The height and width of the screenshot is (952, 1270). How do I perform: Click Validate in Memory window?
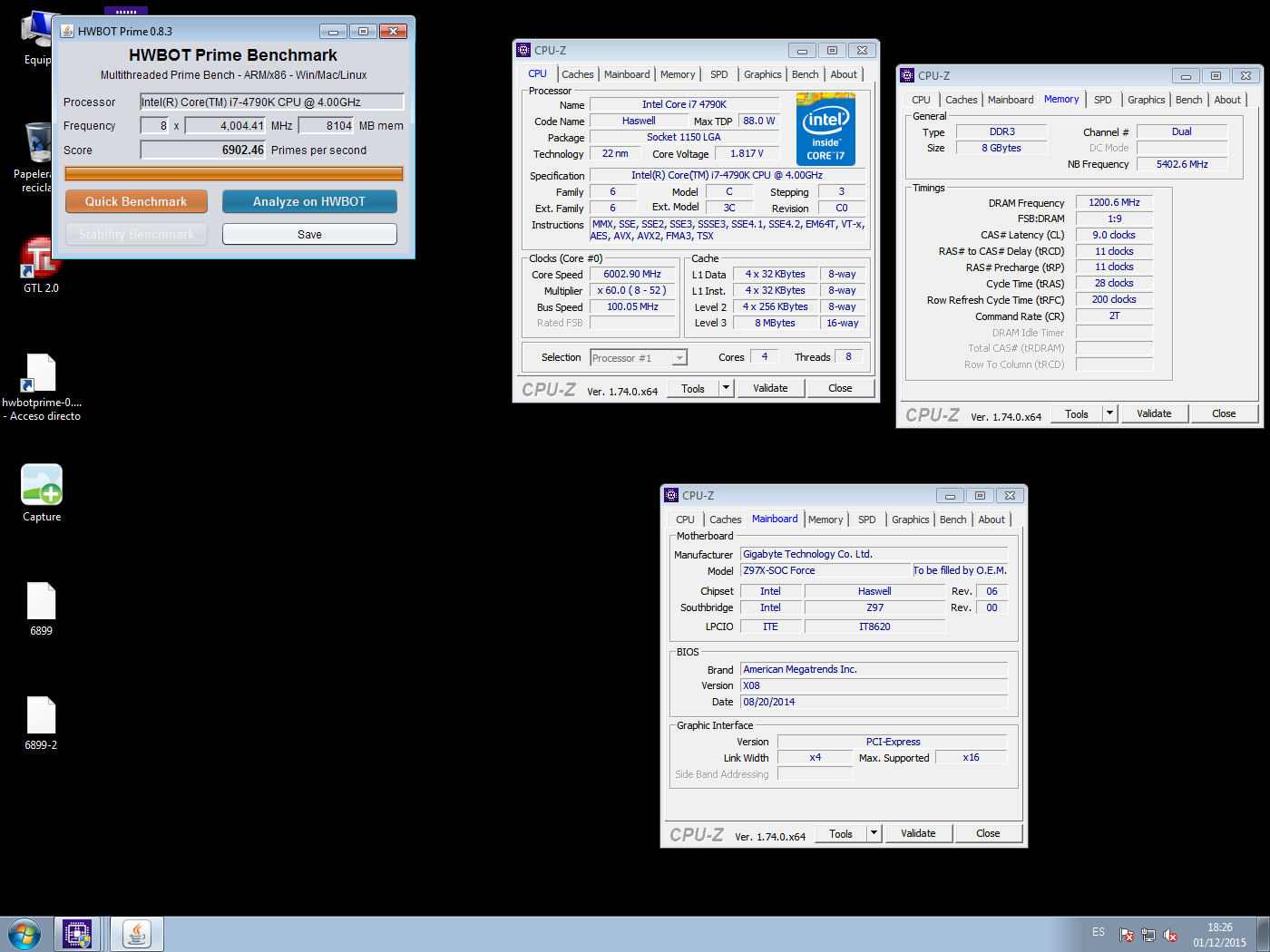pos(1154,413)
